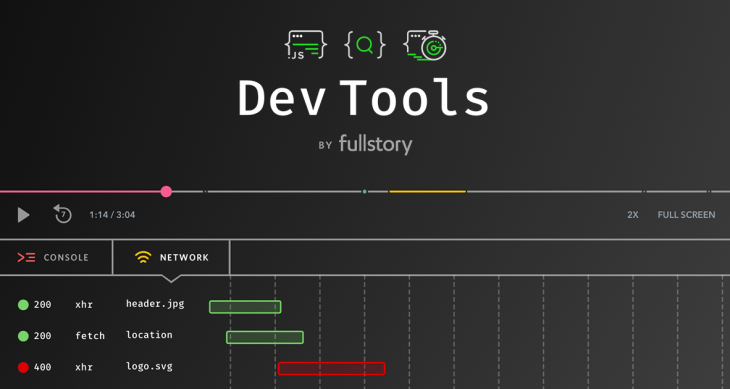The height and width of the screenshot is (389, 730).
Task: Click the red 400 status indicator
Action: click(23, 367)
